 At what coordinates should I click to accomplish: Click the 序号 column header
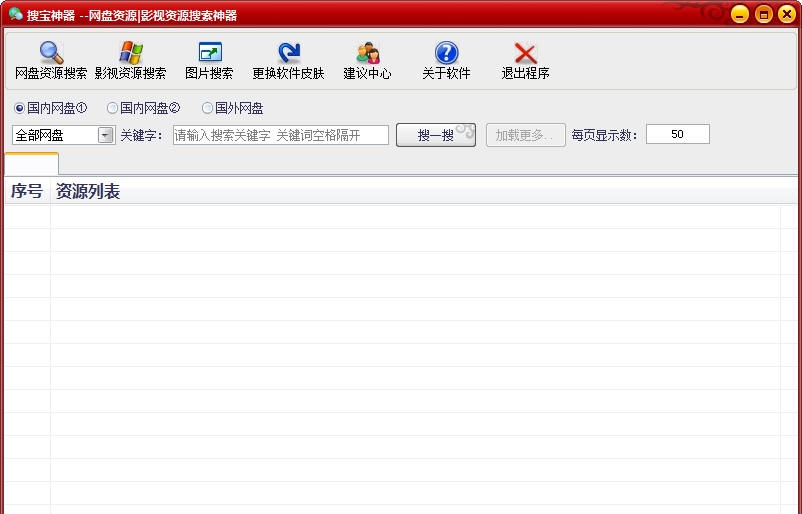tap(27, 191)
